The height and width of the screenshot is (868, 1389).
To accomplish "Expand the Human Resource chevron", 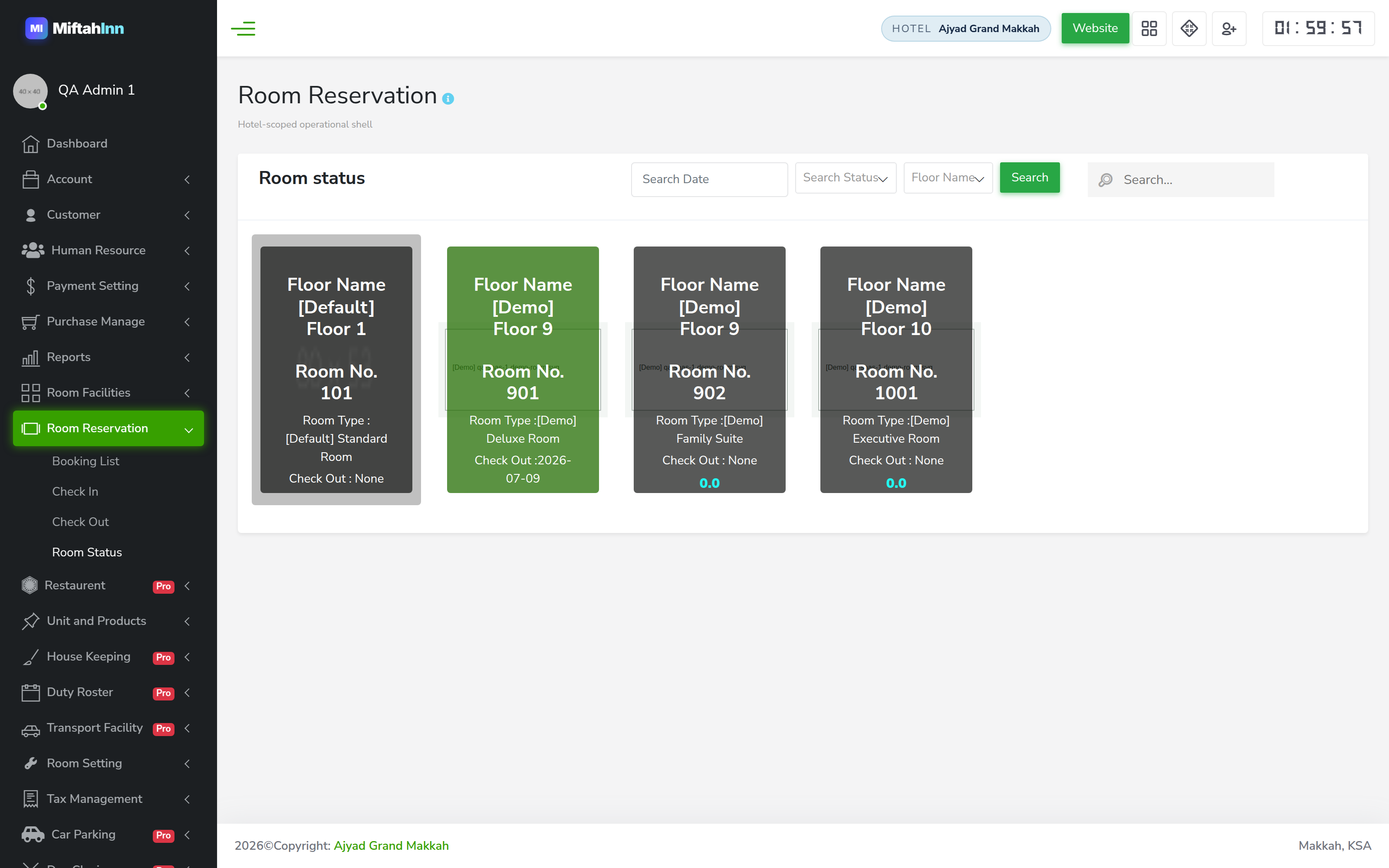I will tap(187, 251).
